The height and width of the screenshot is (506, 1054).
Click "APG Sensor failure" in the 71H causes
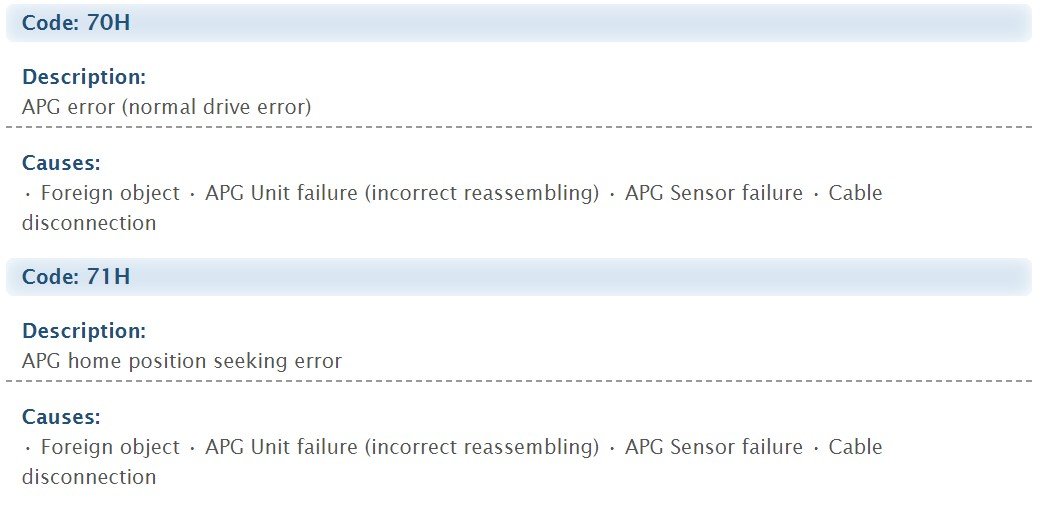pyautogui.click(x=713, y=447)
